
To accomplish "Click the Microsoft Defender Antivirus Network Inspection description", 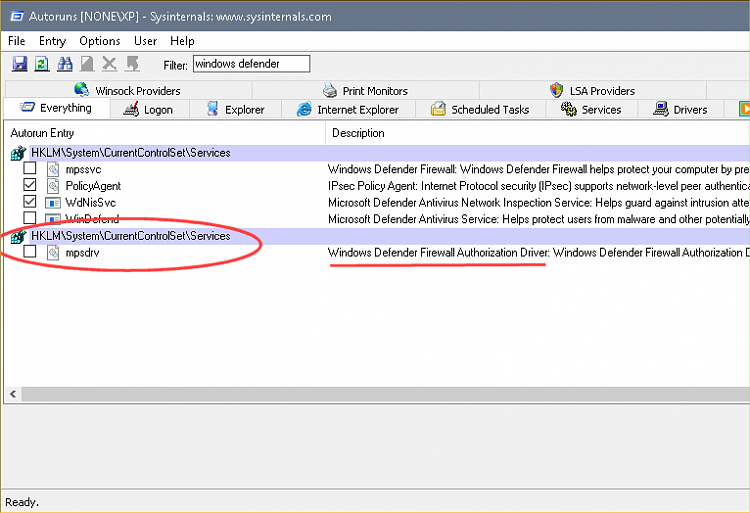I will pos(539,203).
